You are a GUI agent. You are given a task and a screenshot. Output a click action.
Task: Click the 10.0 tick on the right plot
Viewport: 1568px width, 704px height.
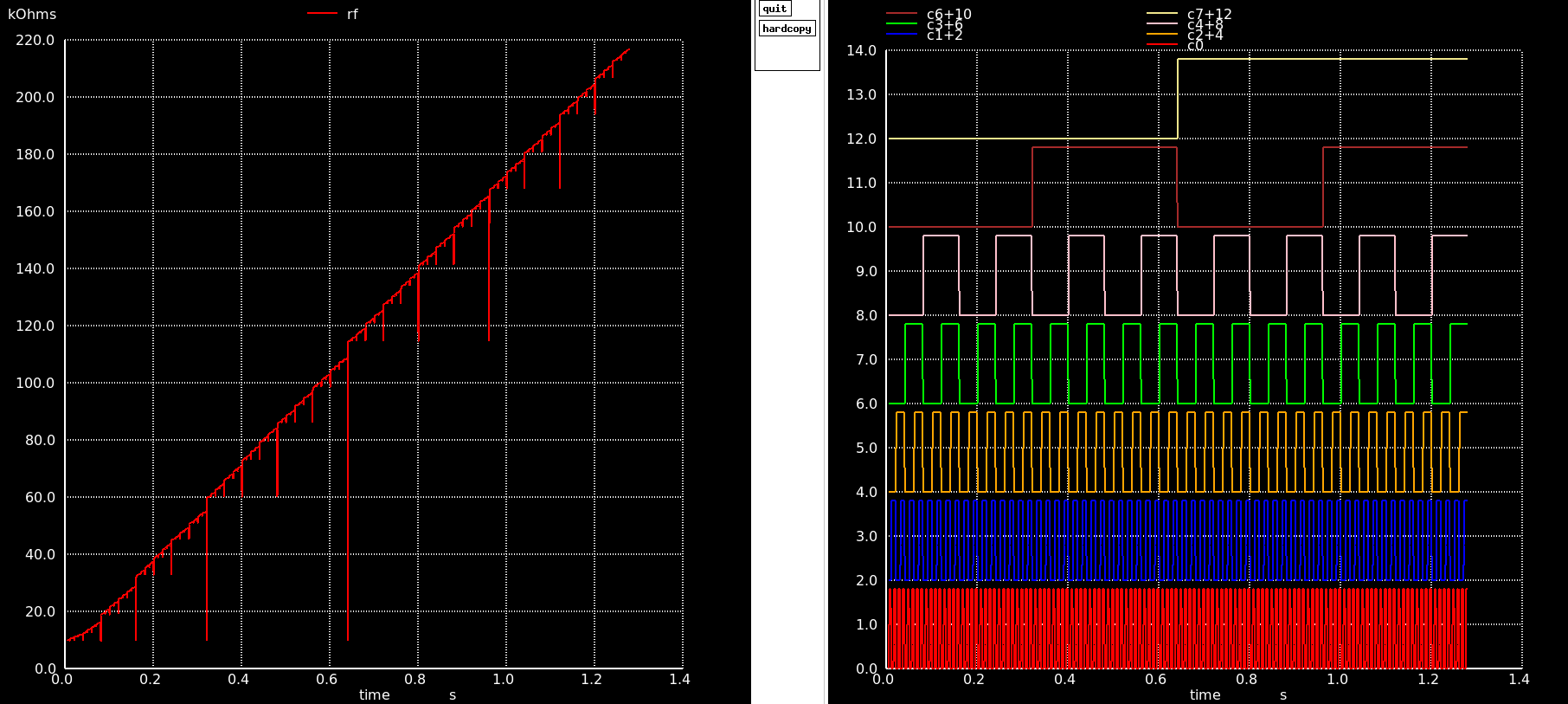coord(861,227)
